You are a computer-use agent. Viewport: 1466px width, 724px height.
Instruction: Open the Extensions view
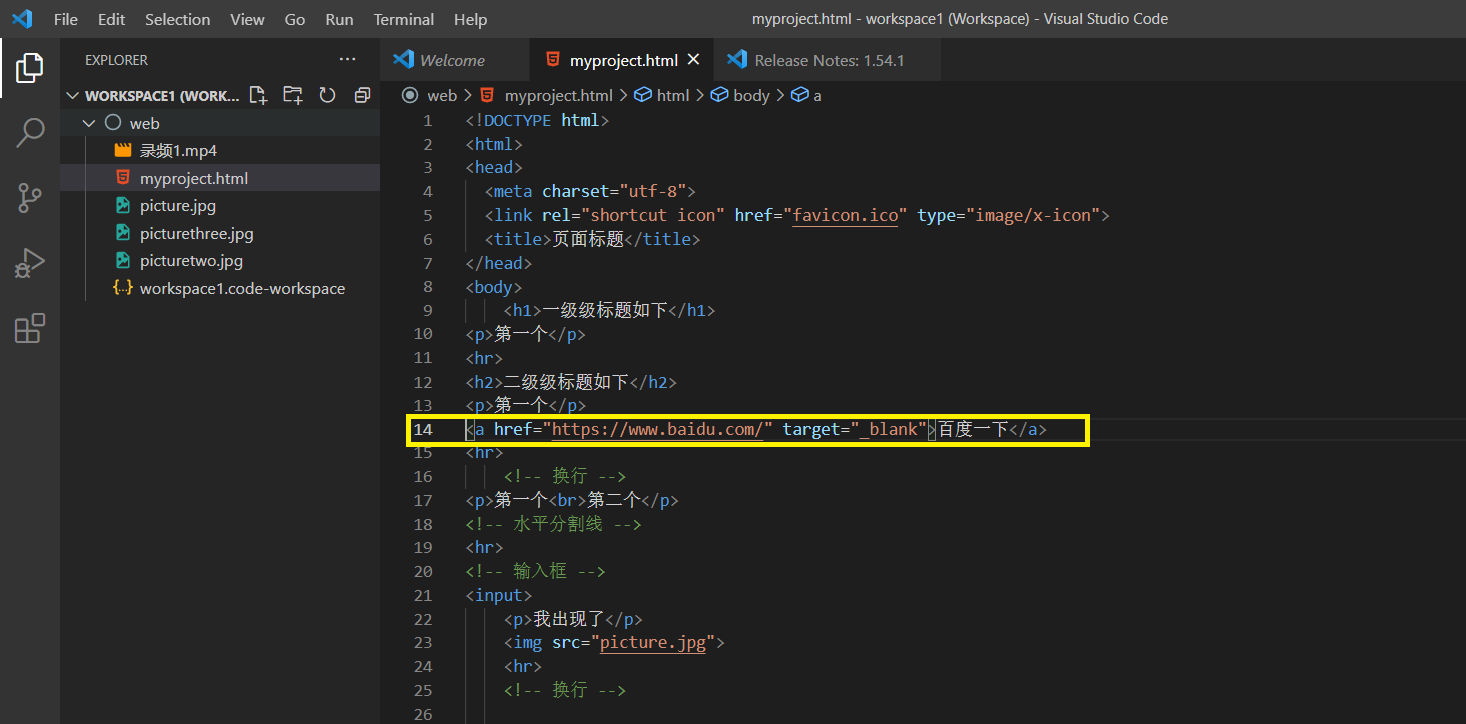30,328
